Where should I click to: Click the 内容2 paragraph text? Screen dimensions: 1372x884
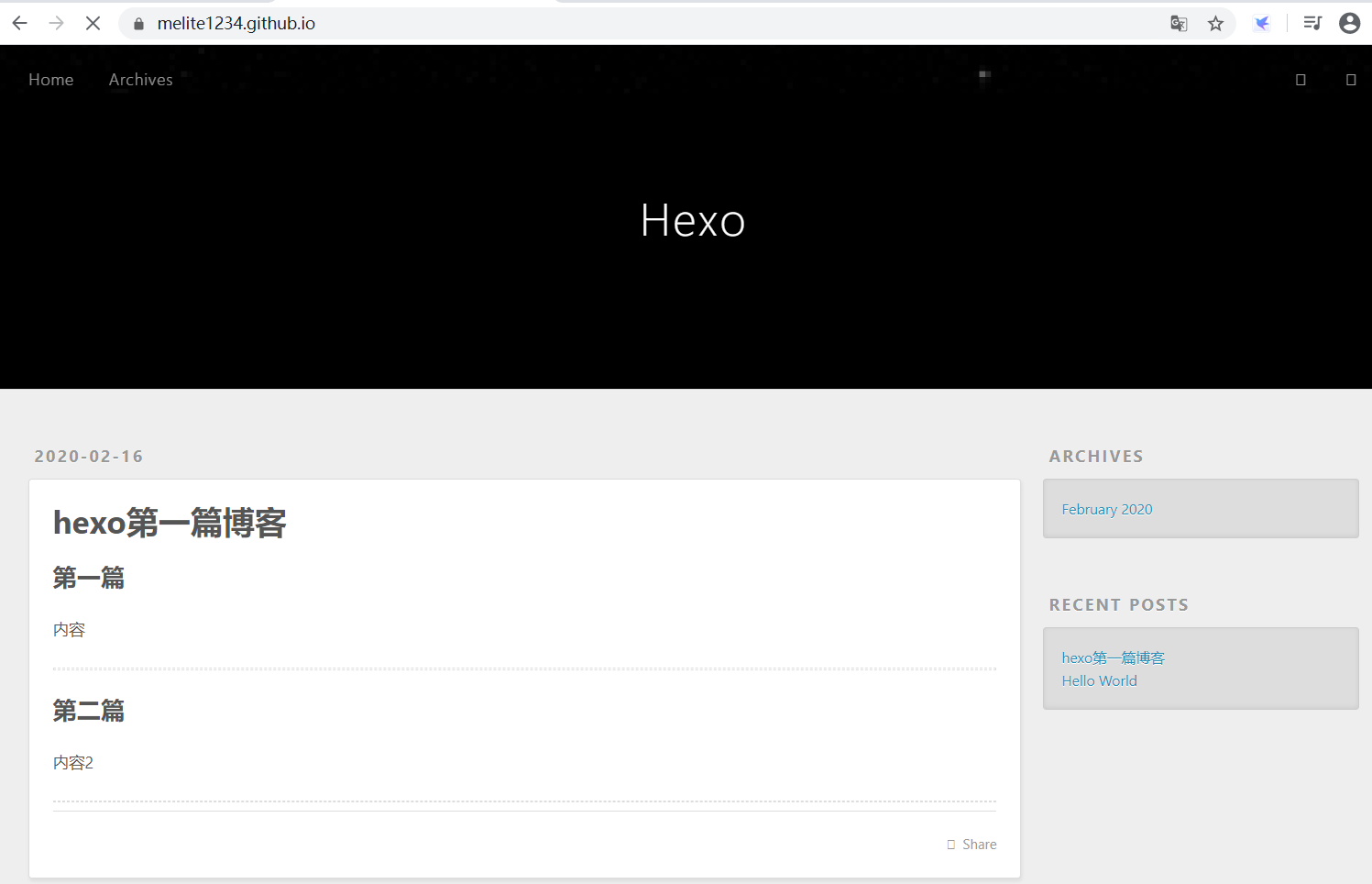73,763
